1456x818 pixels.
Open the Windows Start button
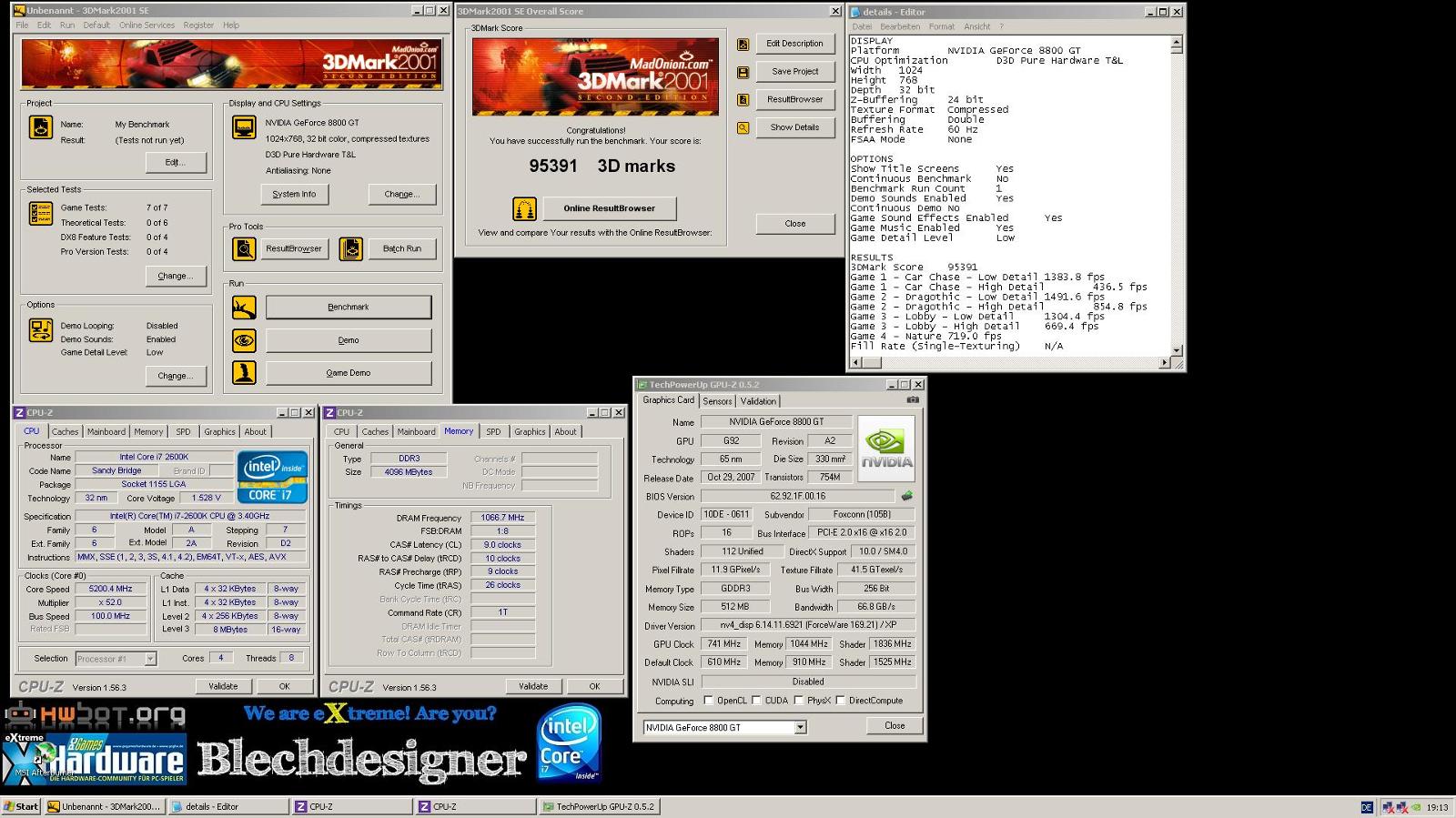tap(22, 807)
